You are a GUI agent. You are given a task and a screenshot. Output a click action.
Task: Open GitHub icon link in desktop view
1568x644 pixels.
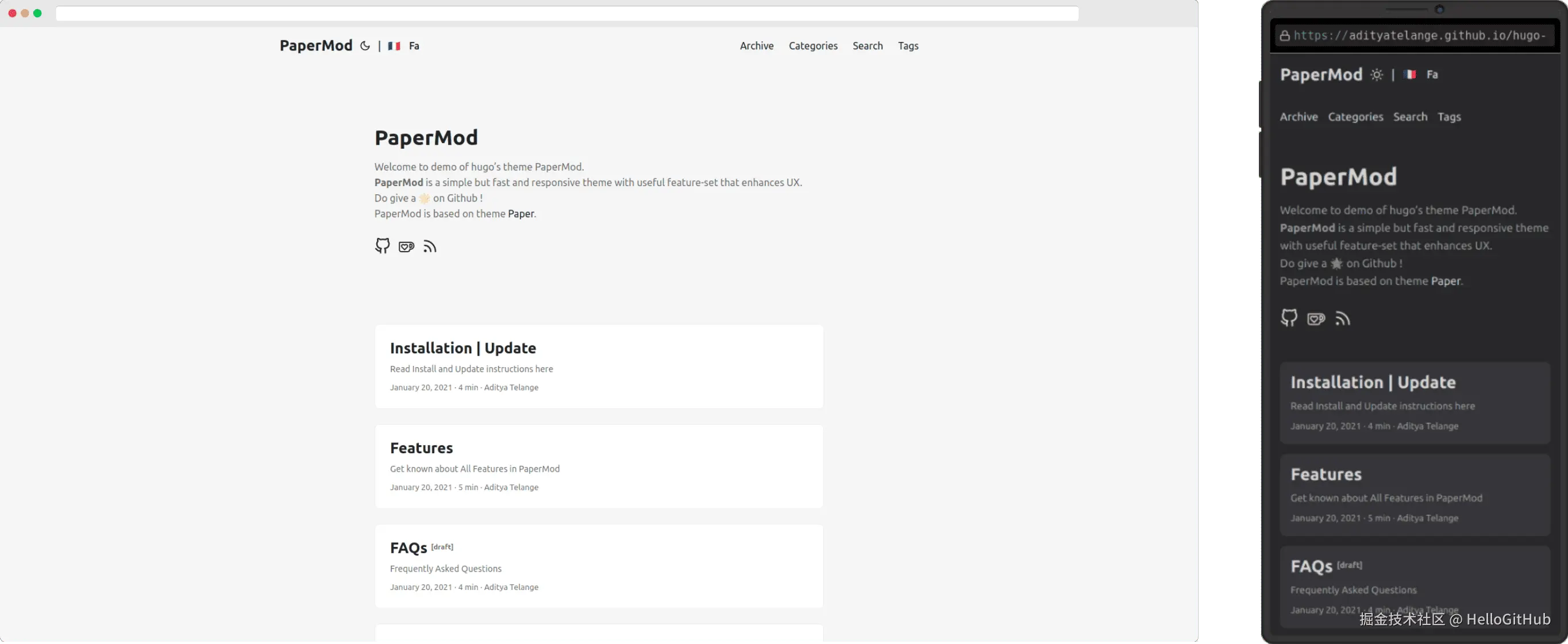coord(382,246)
